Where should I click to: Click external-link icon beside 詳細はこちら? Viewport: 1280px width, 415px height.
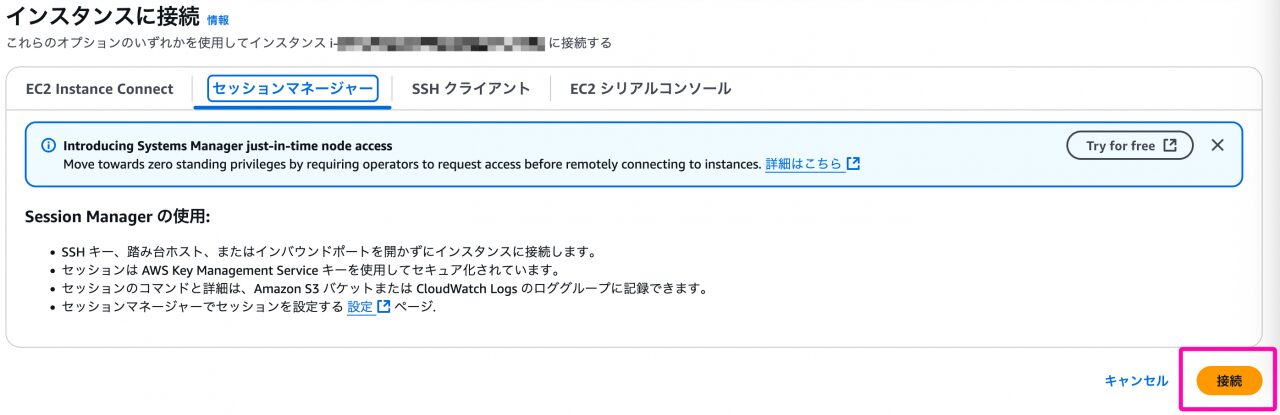pos(853,164)
